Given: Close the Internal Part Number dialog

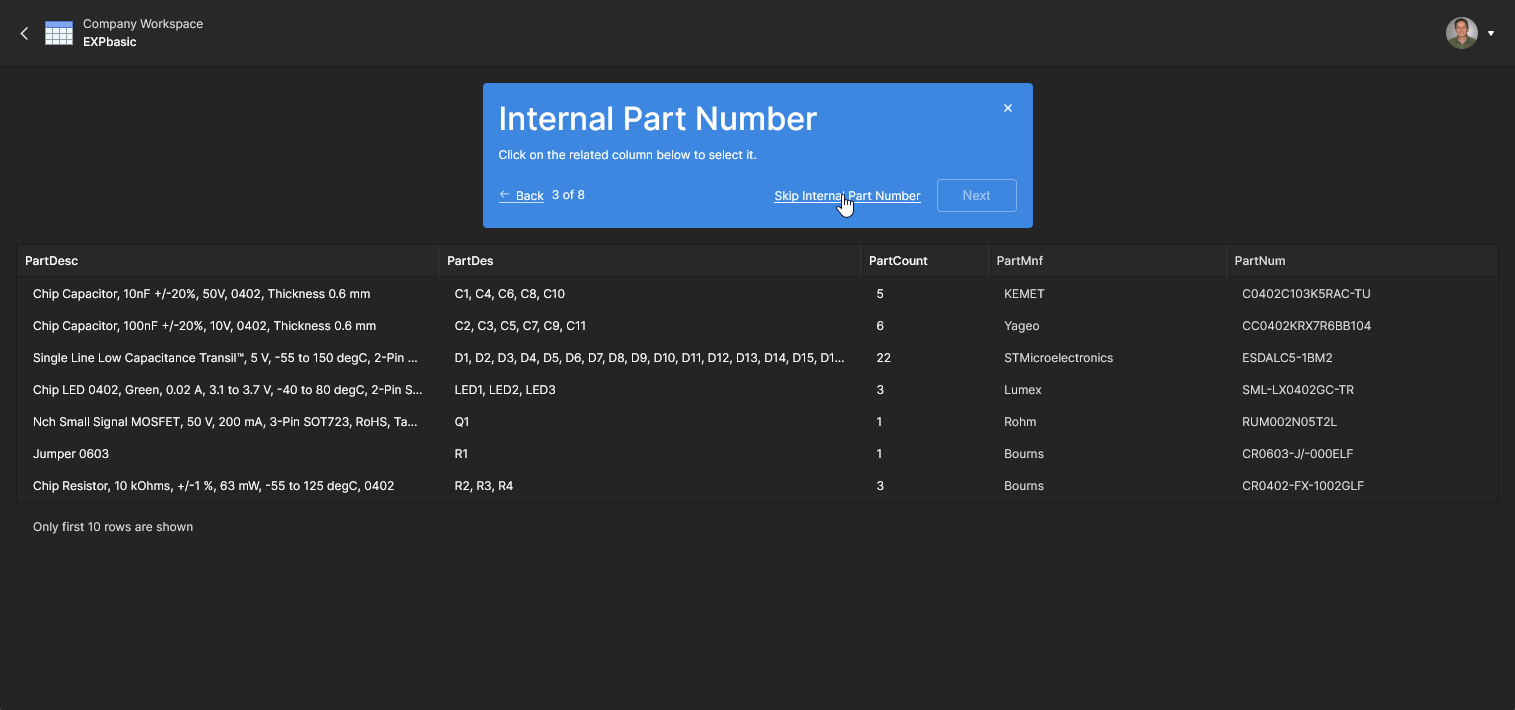Looking at the screenshot, I should (1008, 108).
